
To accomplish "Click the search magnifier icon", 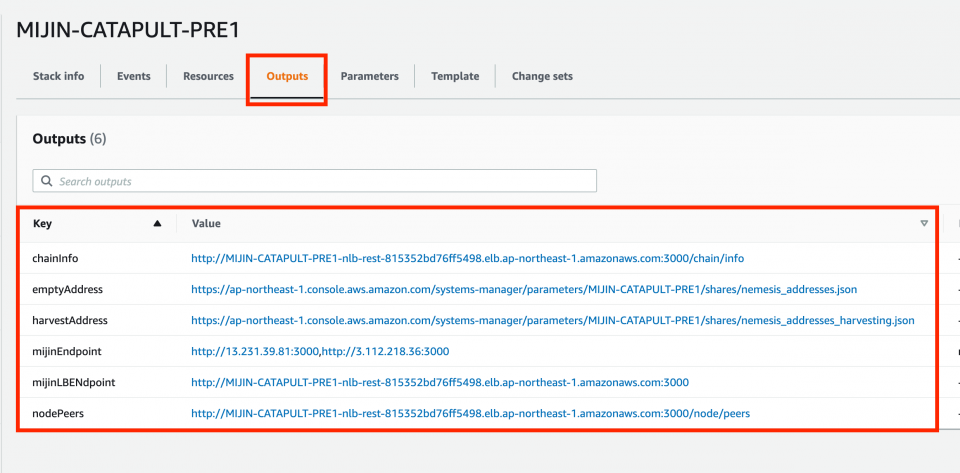I will tap(47, 181).
